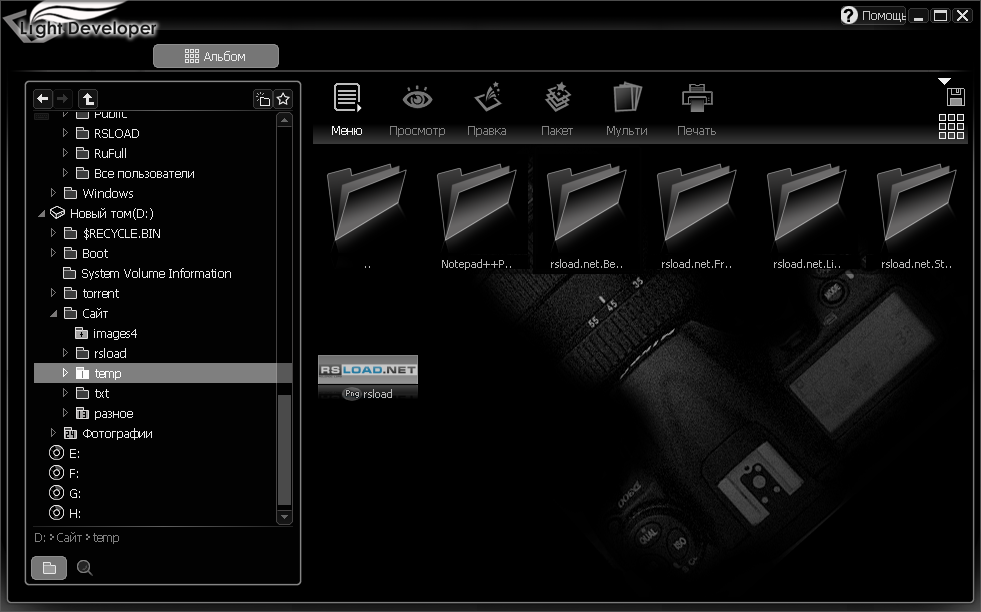Open the rsload.net.Be folder thumbnail
This screenshot has width=981, height=612.
(x=587, y=204)
